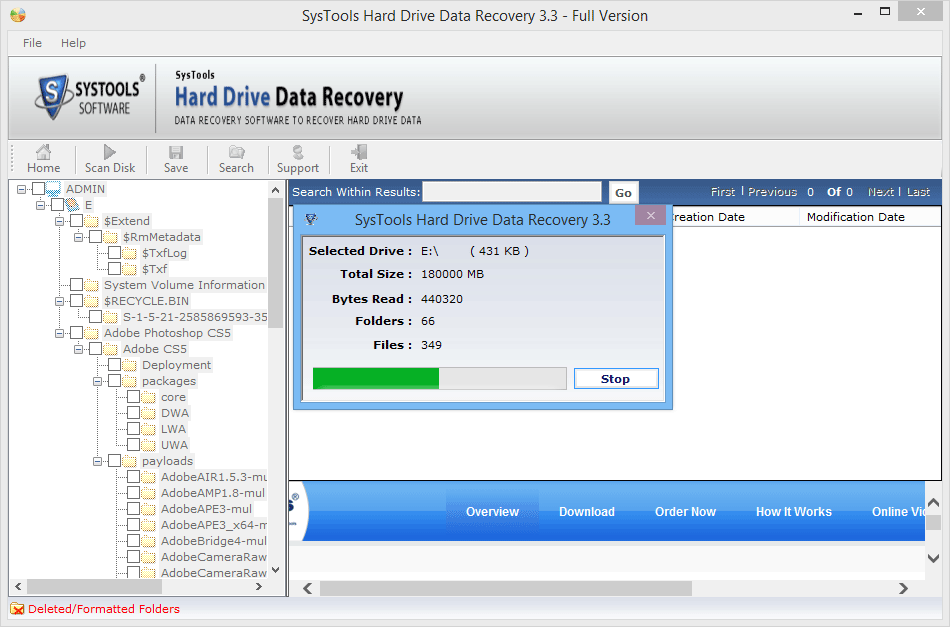Image resolution: width=950 pixels, height=627 pixels.
Task: Click the E drive icon in the tree
Action: coord(72,205)
